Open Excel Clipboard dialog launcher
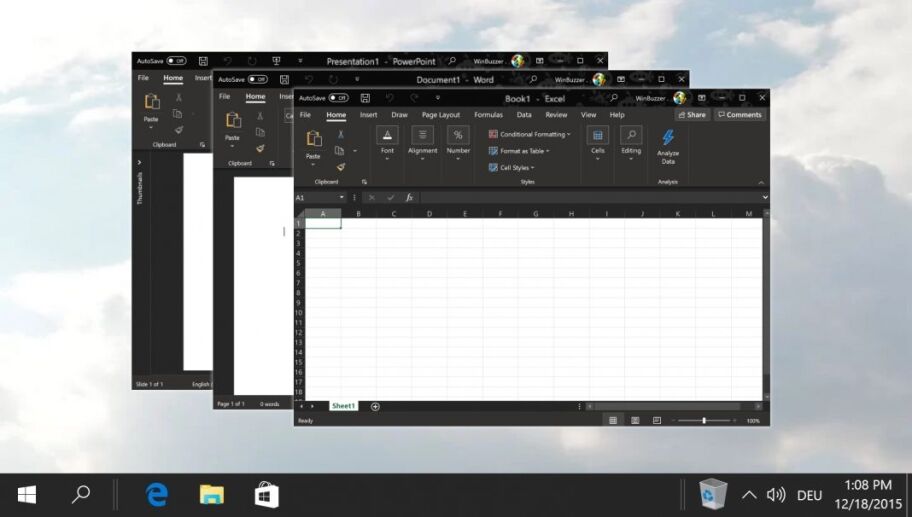 pyautogui.click(x=364, y=182)
